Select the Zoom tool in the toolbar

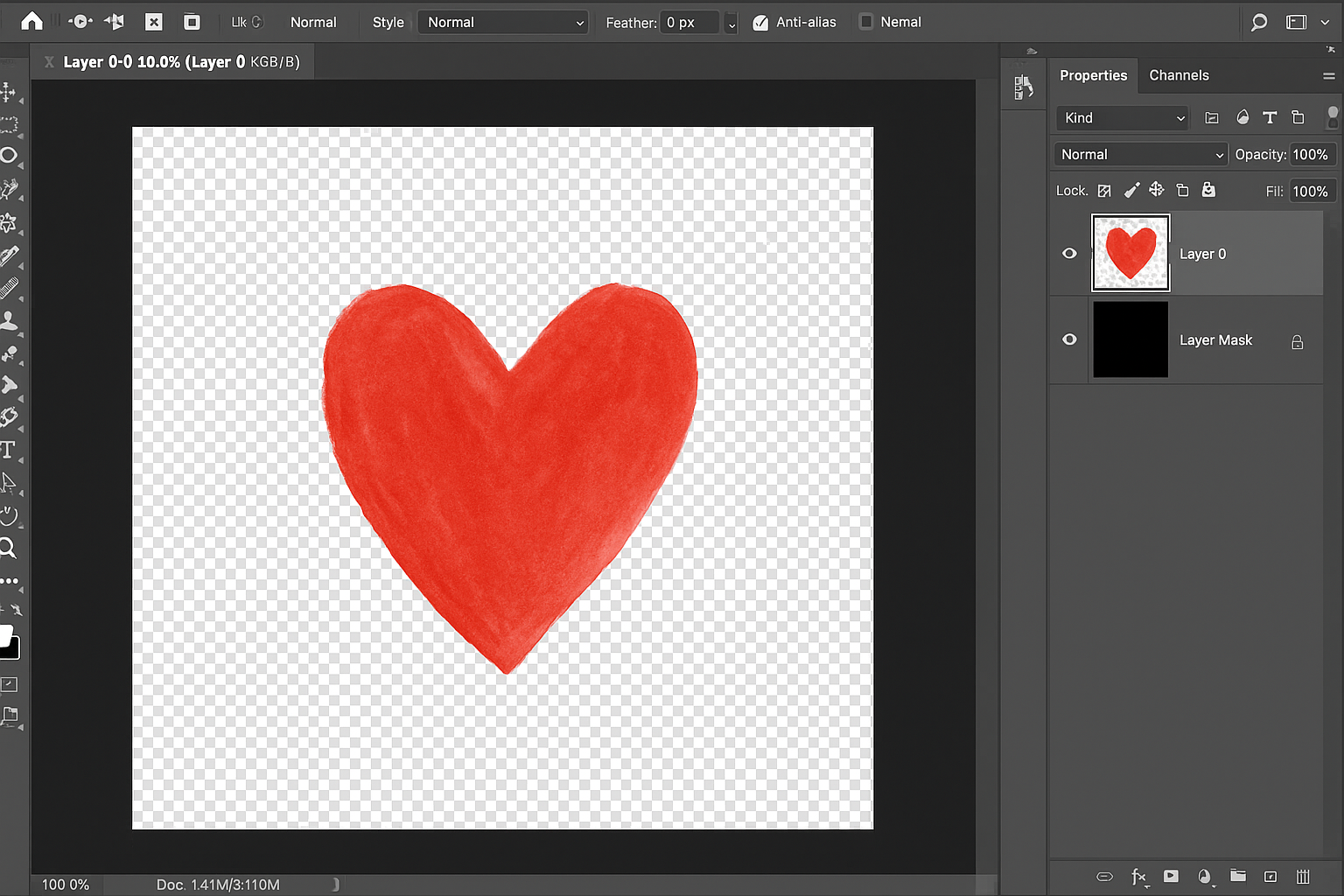[9, 549]
